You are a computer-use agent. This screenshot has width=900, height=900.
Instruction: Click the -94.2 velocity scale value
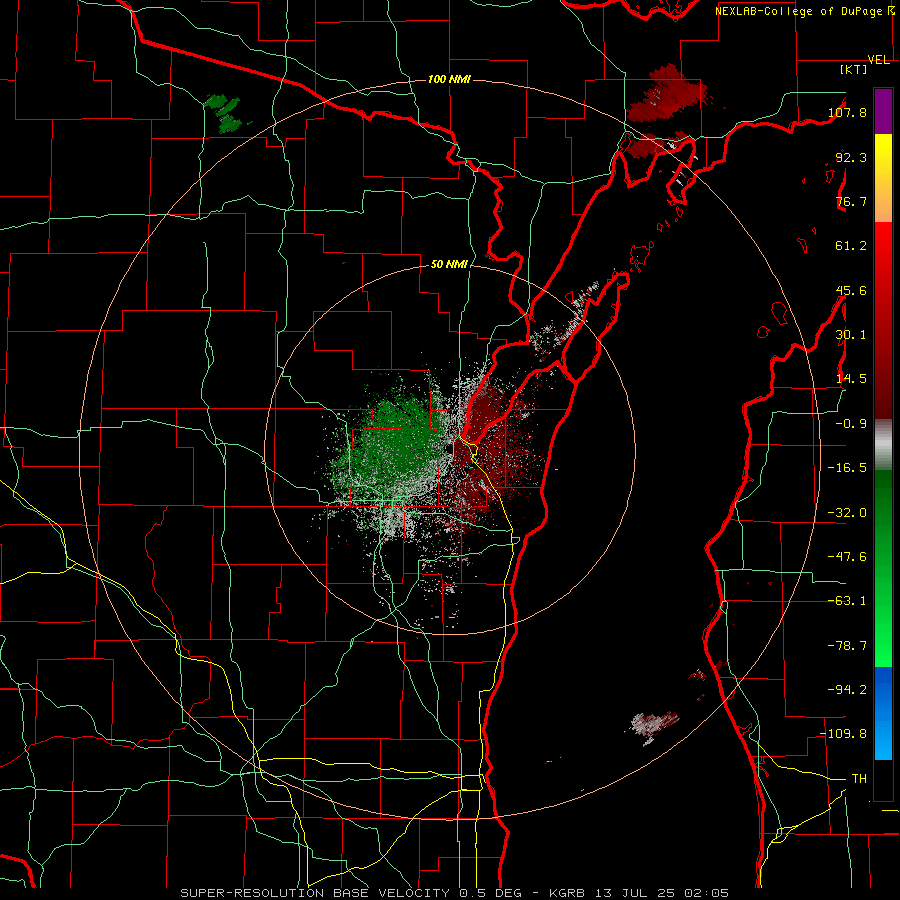click(x=847, y=690)
